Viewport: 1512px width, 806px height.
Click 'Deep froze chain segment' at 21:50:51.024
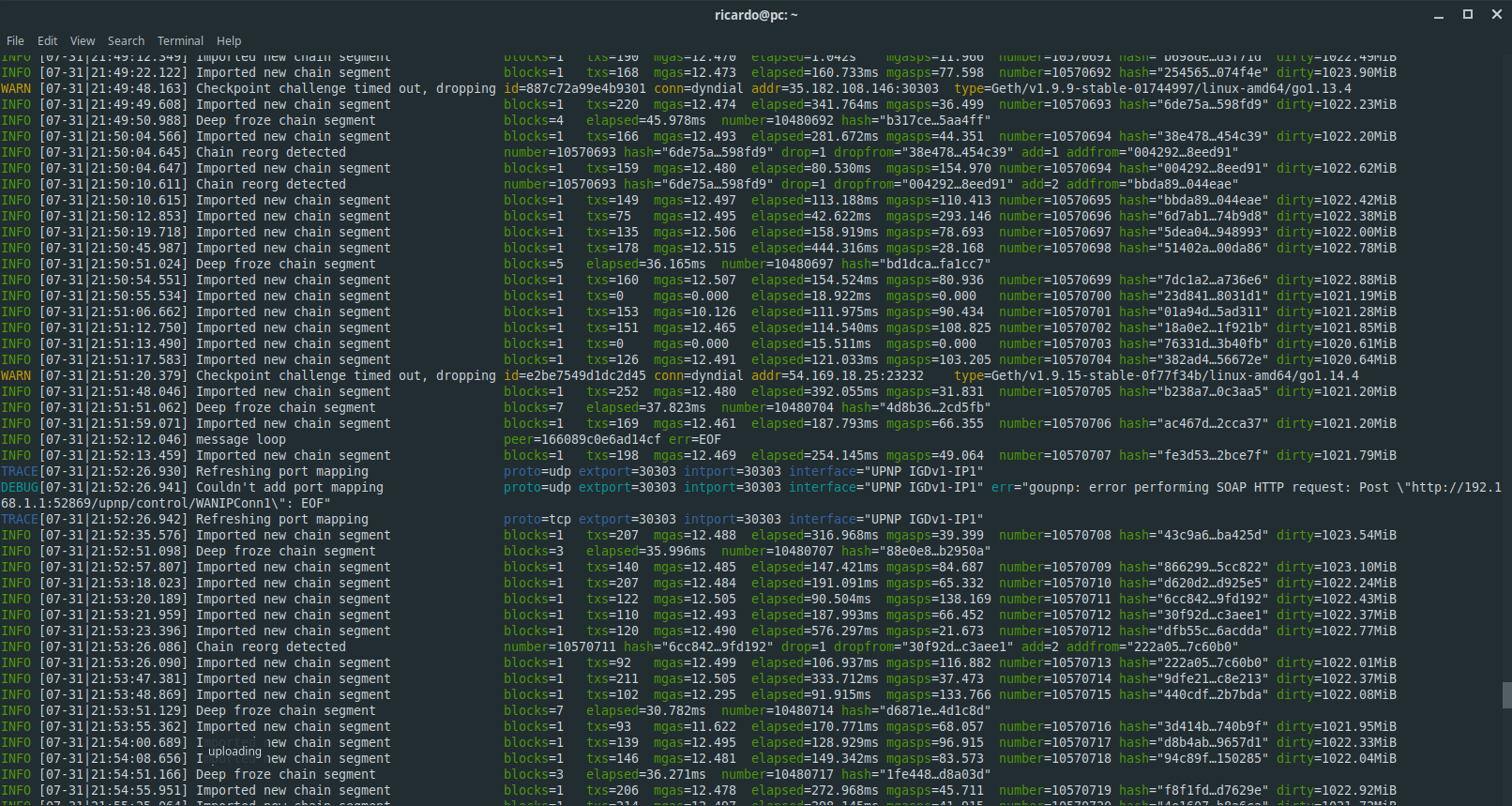(x=286, y=264)
